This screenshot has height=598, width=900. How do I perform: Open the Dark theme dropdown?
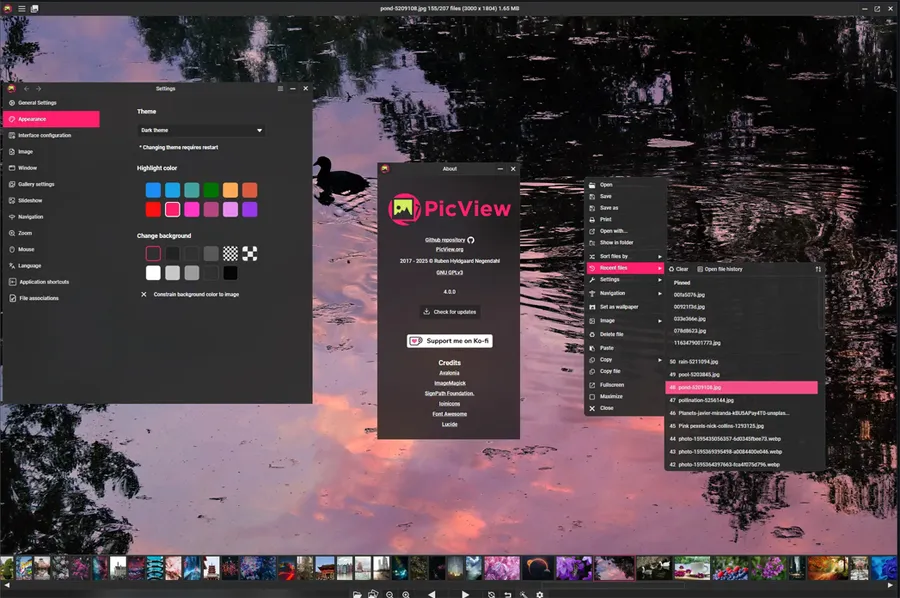(201, 130)
